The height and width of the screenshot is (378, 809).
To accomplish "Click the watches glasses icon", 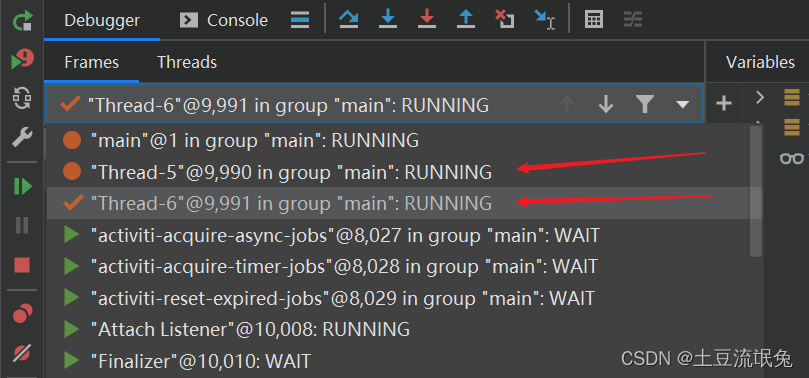I will click(x=792, y=159).
